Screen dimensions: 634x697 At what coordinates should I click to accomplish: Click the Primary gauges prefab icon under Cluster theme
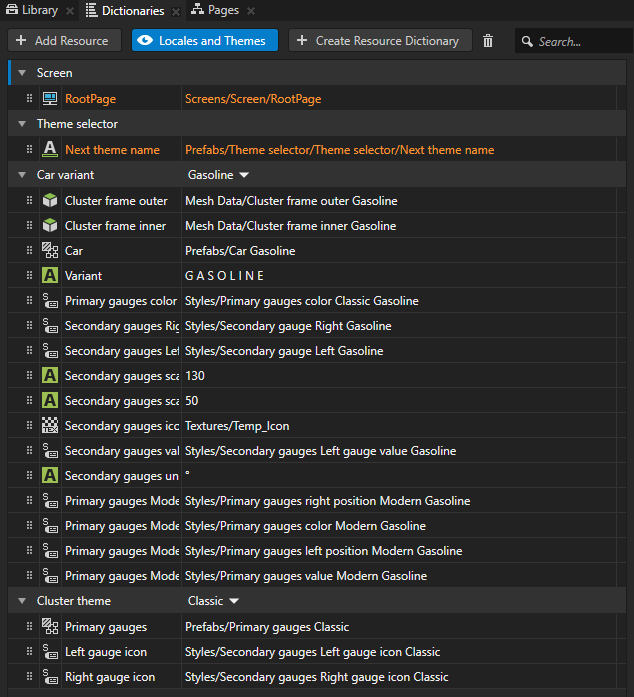[x=50, y=627]
